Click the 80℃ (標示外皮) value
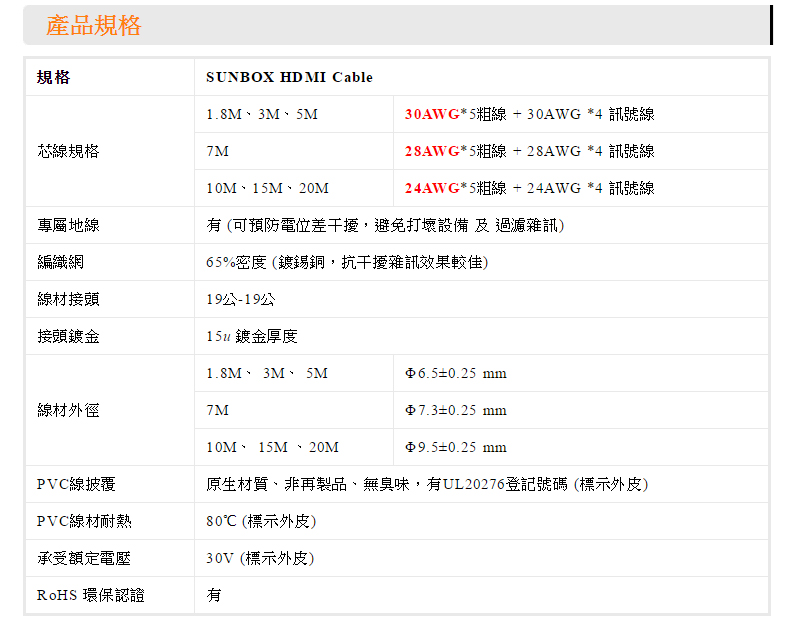 click(261, 521)
